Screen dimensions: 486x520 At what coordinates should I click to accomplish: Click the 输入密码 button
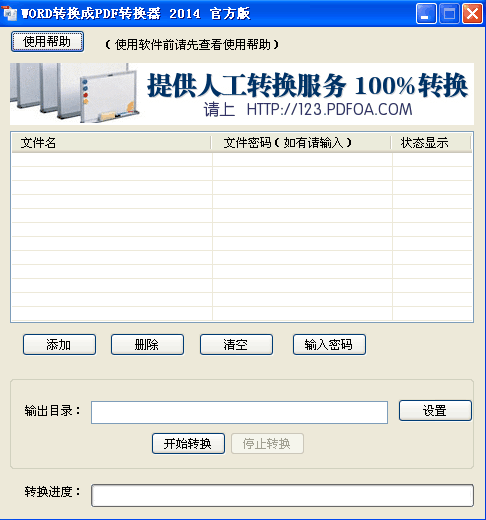(x=329, y=345)
